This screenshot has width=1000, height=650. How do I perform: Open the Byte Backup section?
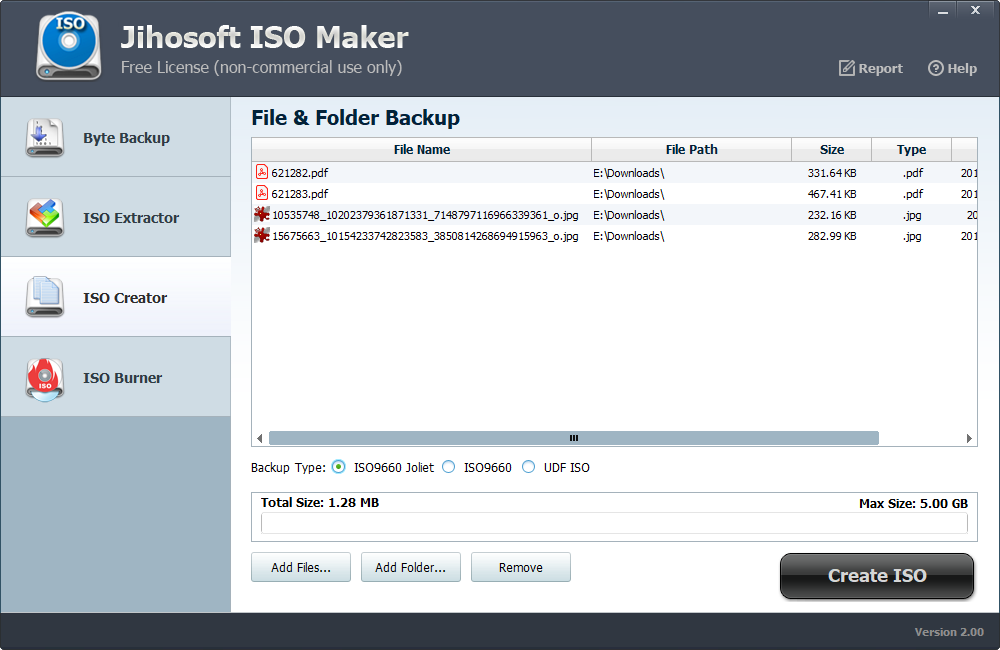pyautogui.click(x=115, y=137)
